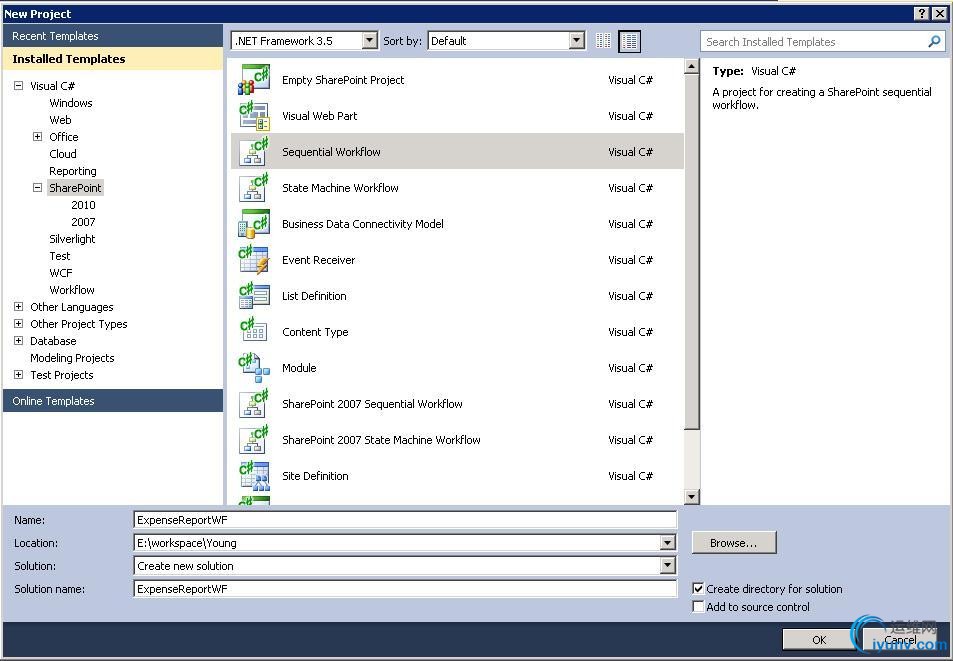Click the template list scroll up arrow
Screen dimensions: 953x661
click(x=692, y=66)
